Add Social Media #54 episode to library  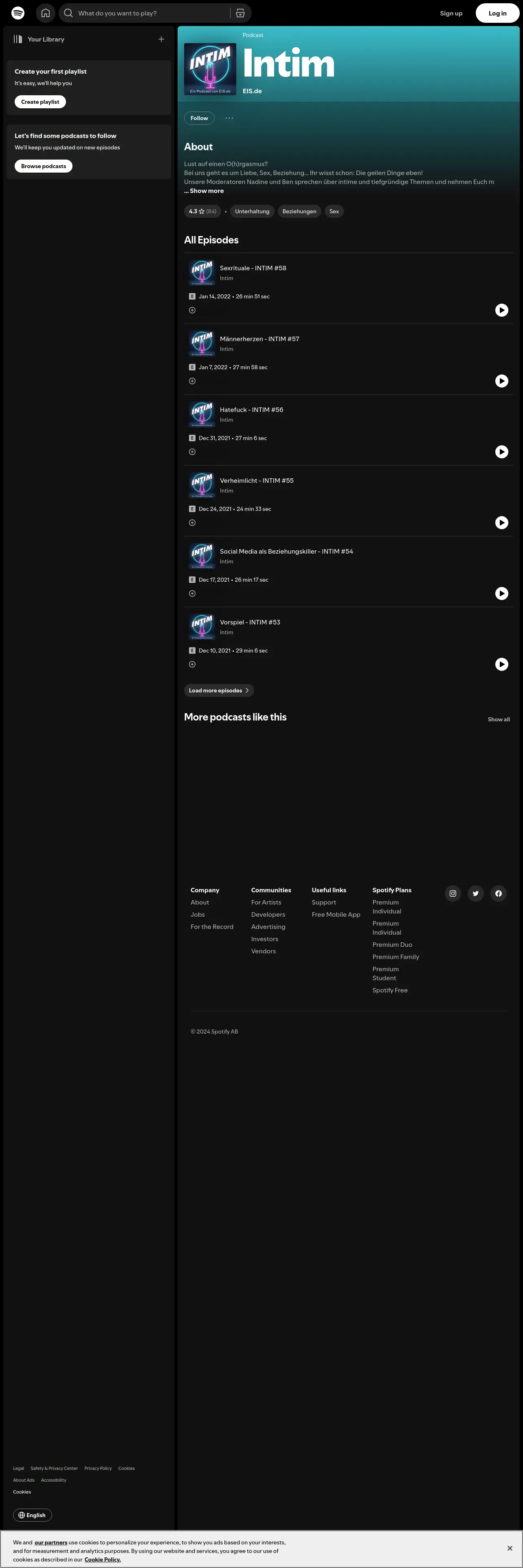coord(192,593)
